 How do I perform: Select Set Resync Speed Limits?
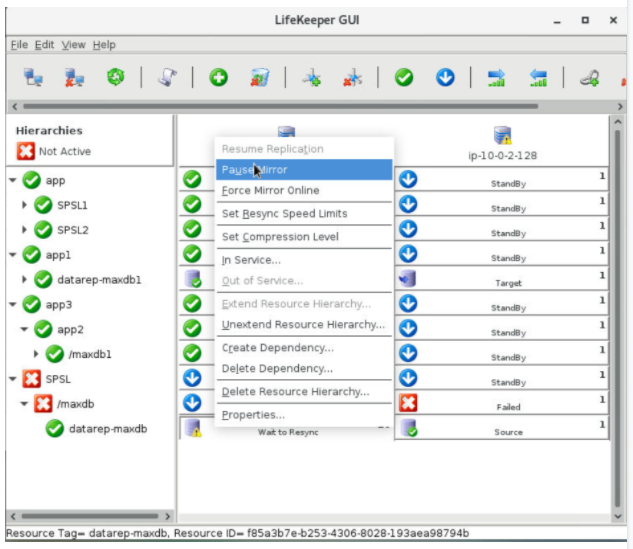[x=304, y=214]
